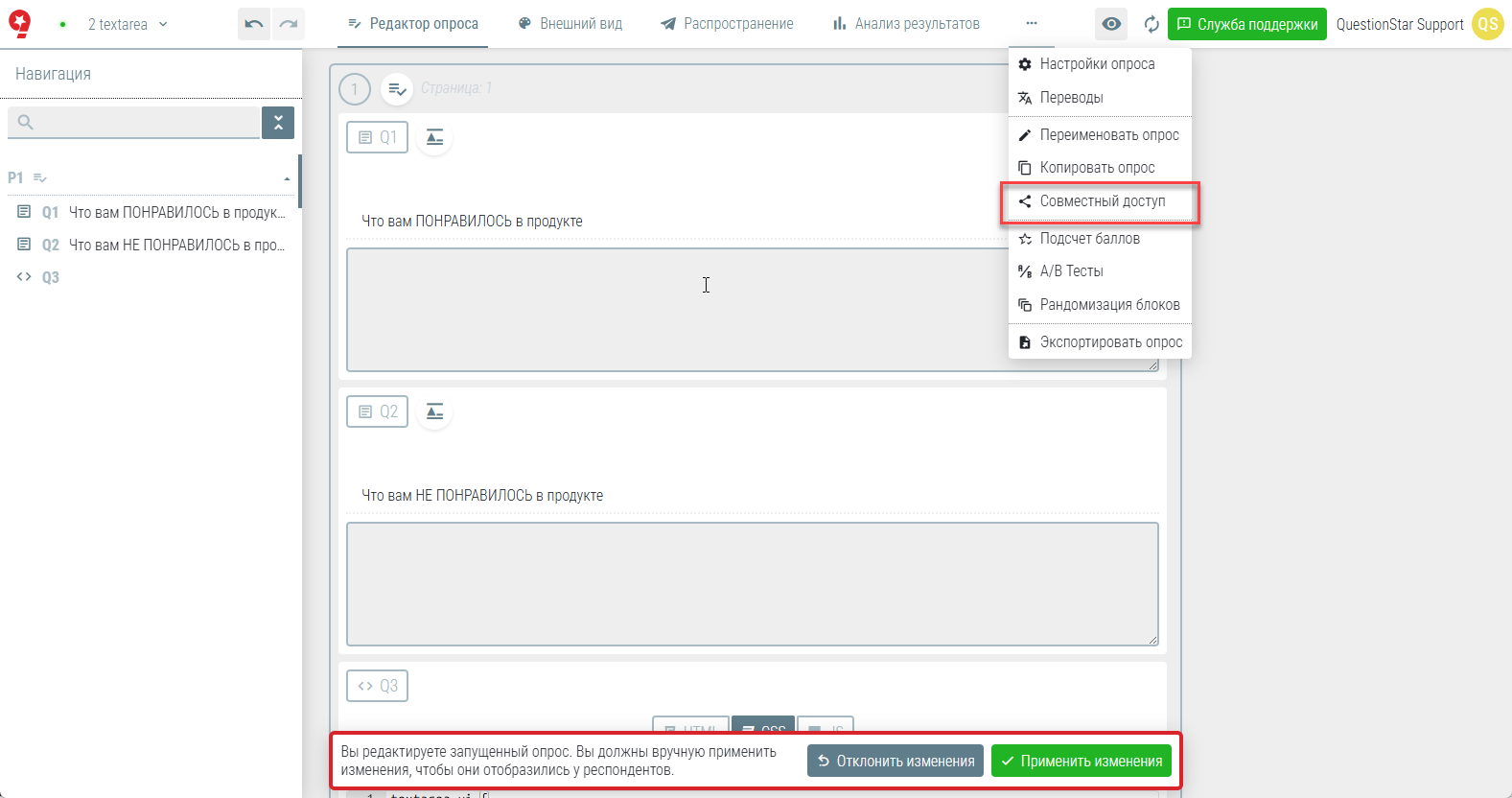This screenshot has width=1512, height=798.
Task: Click 'Отклонить изменения' button
Action: pos(895,762)
